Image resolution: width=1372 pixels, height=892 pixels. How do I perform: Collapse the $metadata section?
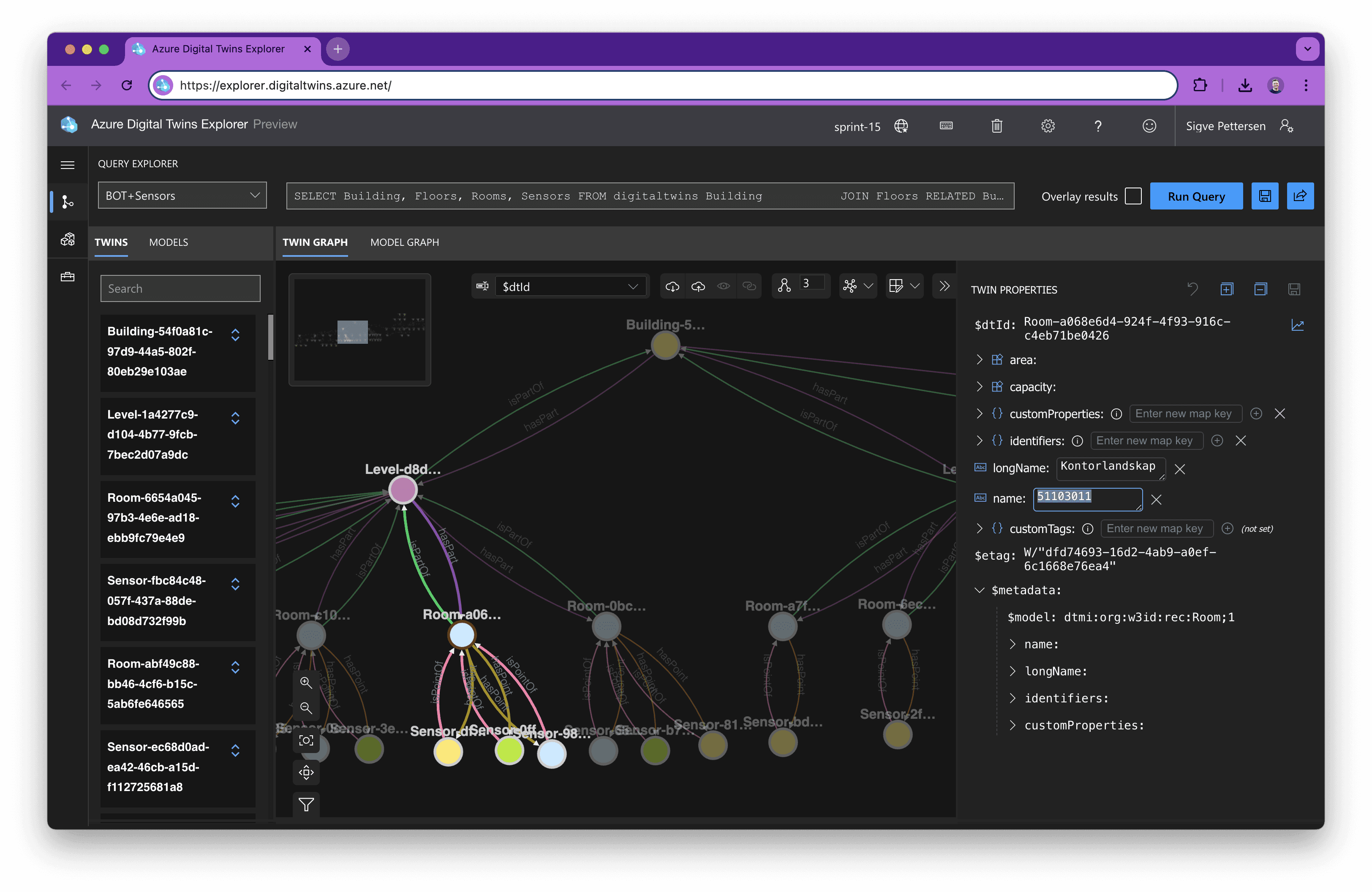coord(979,590)
